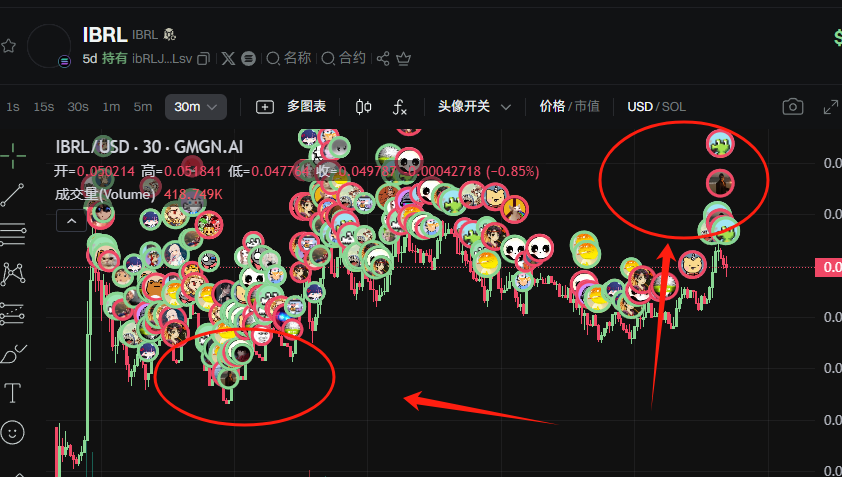Click the small ghost badge after IBRL

(170, 35)
